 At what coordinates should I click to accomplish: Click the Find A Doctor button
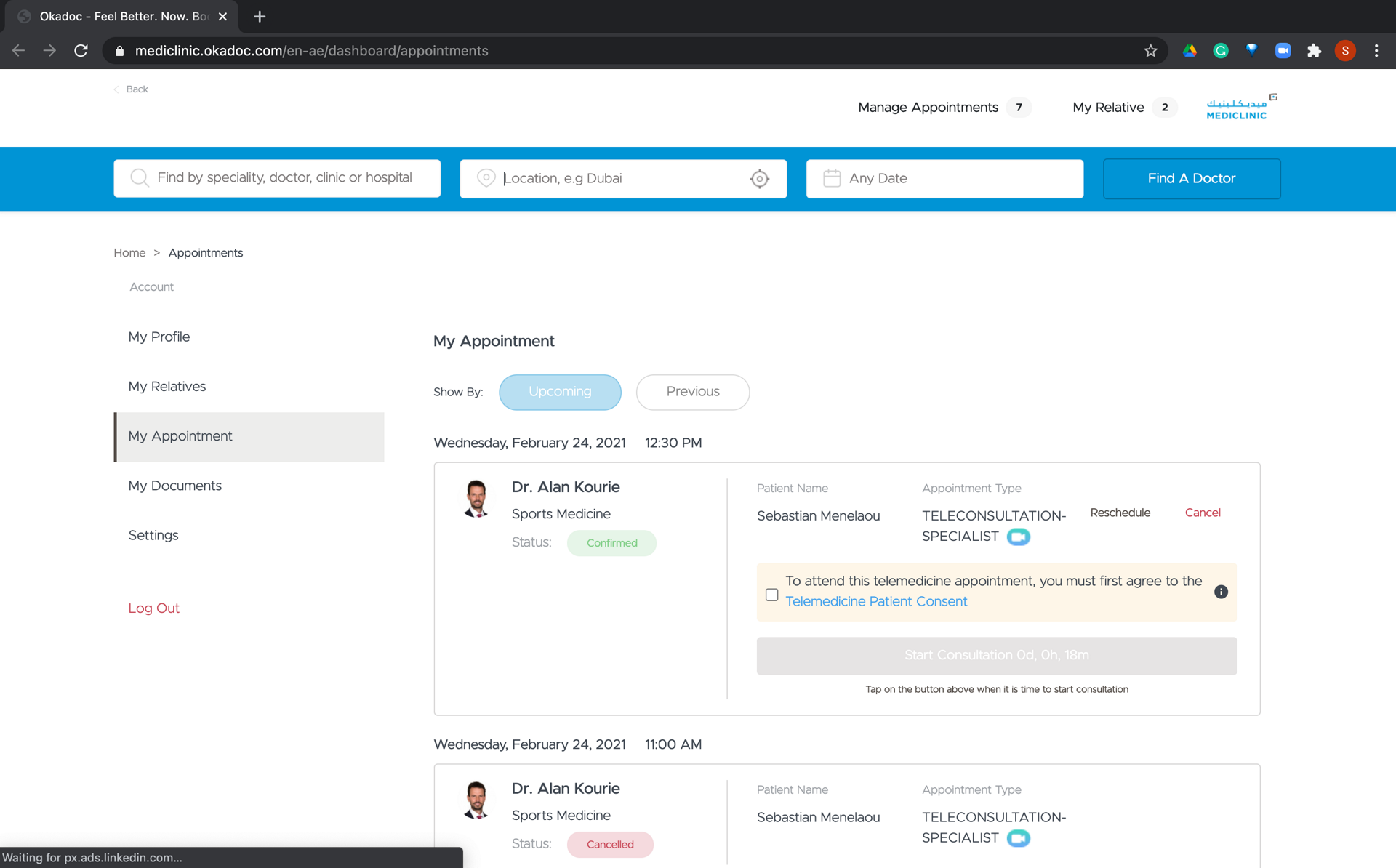tap(1191, 179)
